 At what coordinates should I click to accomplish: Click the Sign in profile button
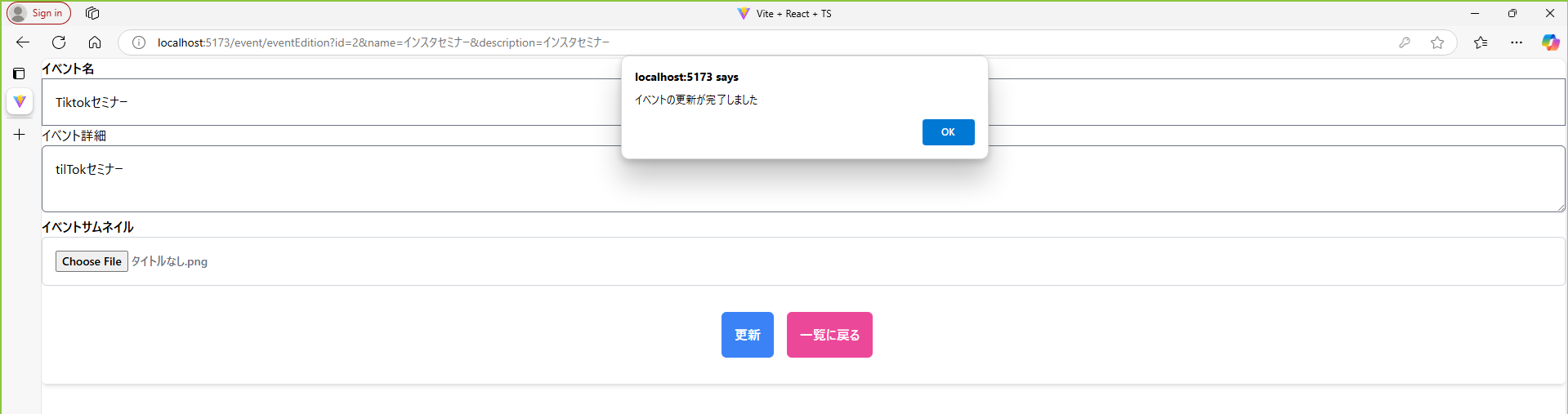click(x=38, y=13)
